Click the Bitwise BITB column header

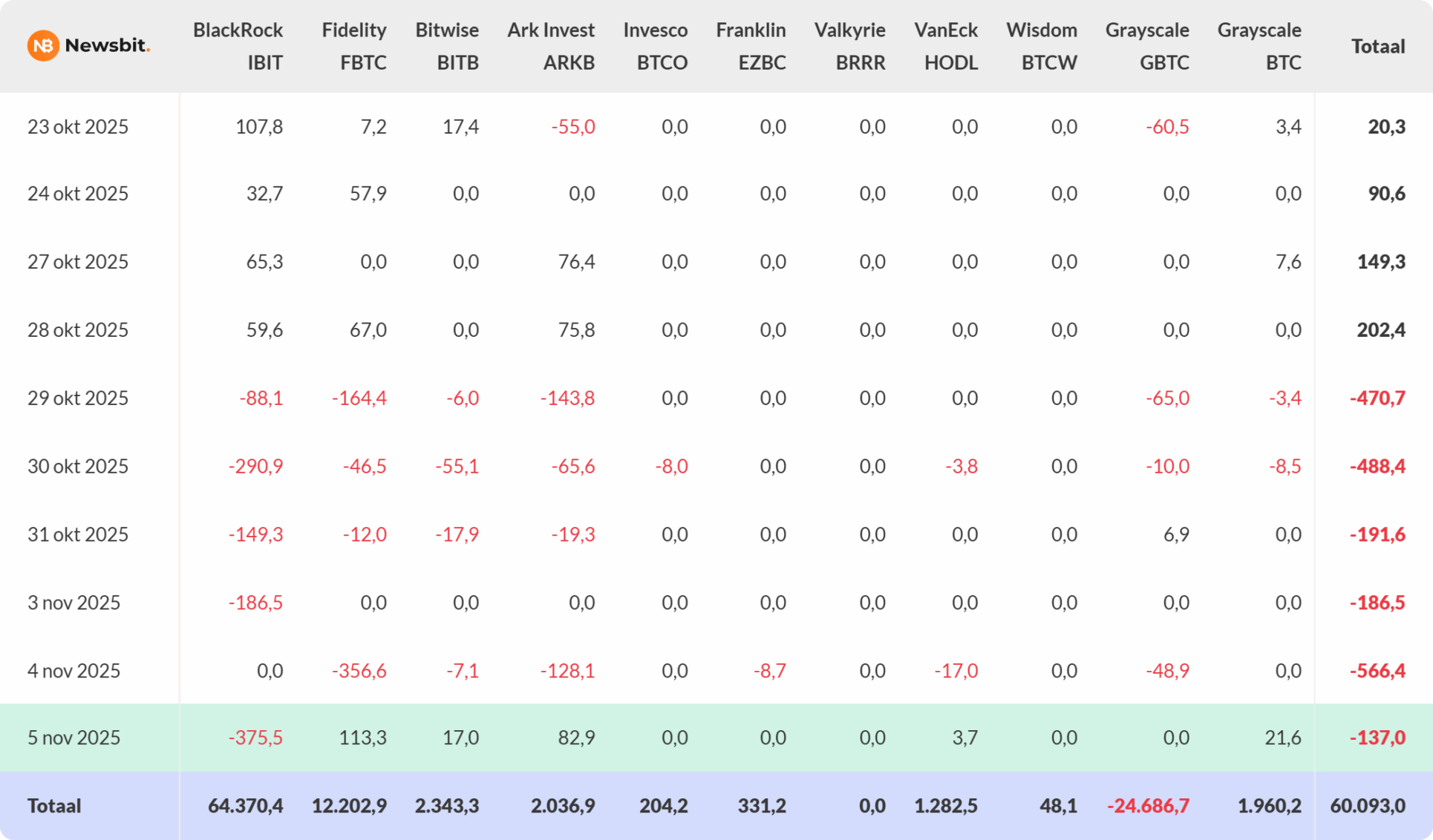coord(447,46)
